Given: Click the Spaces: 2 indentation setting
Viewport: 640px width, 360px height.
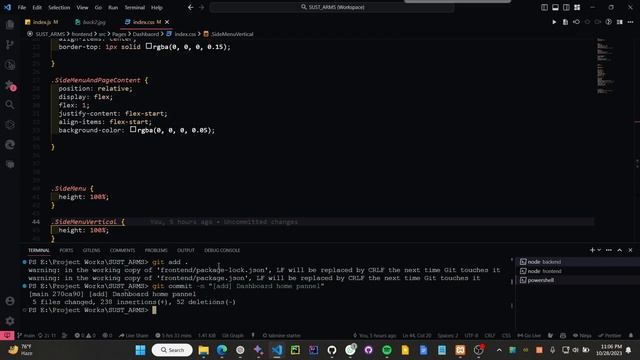Looking at the screenshot, I should point(448,336).
